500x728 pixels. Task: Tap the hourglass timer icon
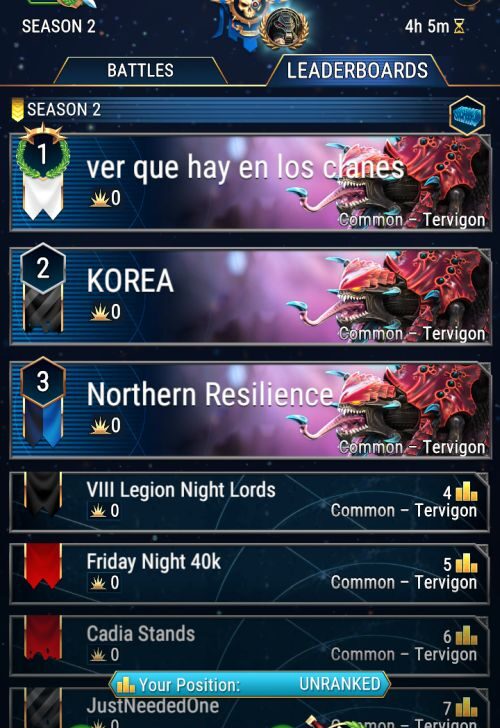459,26
